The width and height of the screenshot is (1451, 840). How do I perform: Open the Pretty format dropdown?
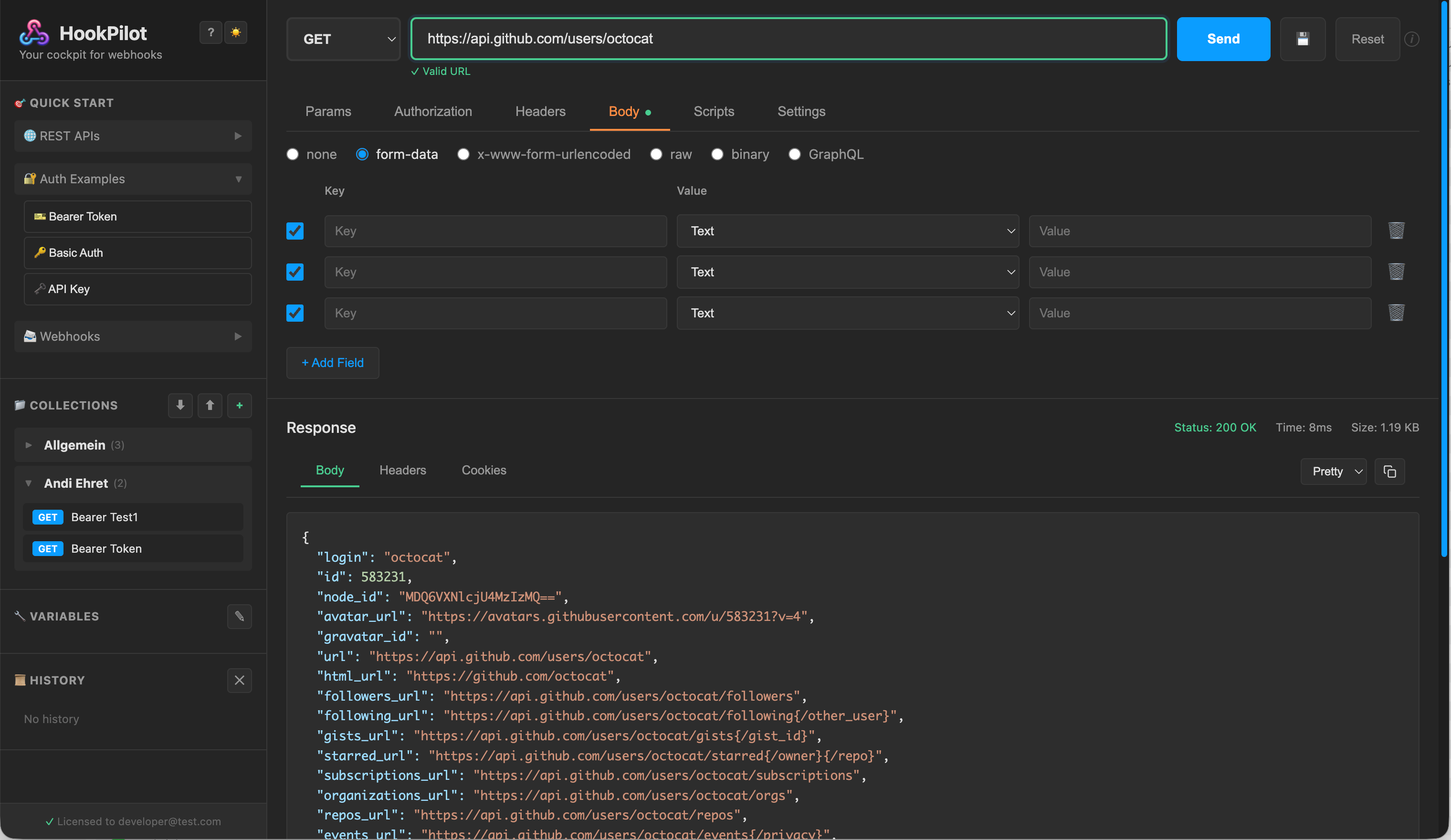pos(1333,472)
